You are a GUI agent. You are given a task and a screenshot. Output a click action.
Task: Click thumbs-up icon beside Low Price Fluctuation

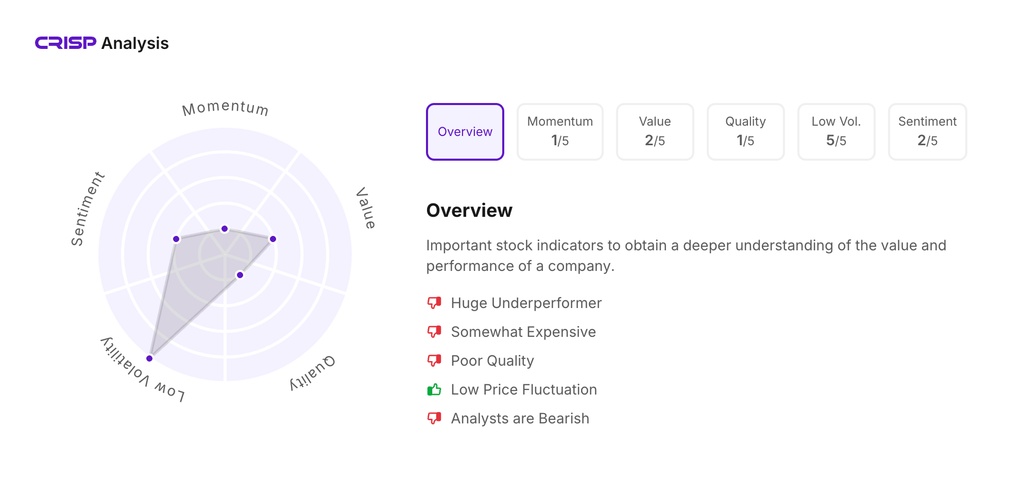pos(434,390)
